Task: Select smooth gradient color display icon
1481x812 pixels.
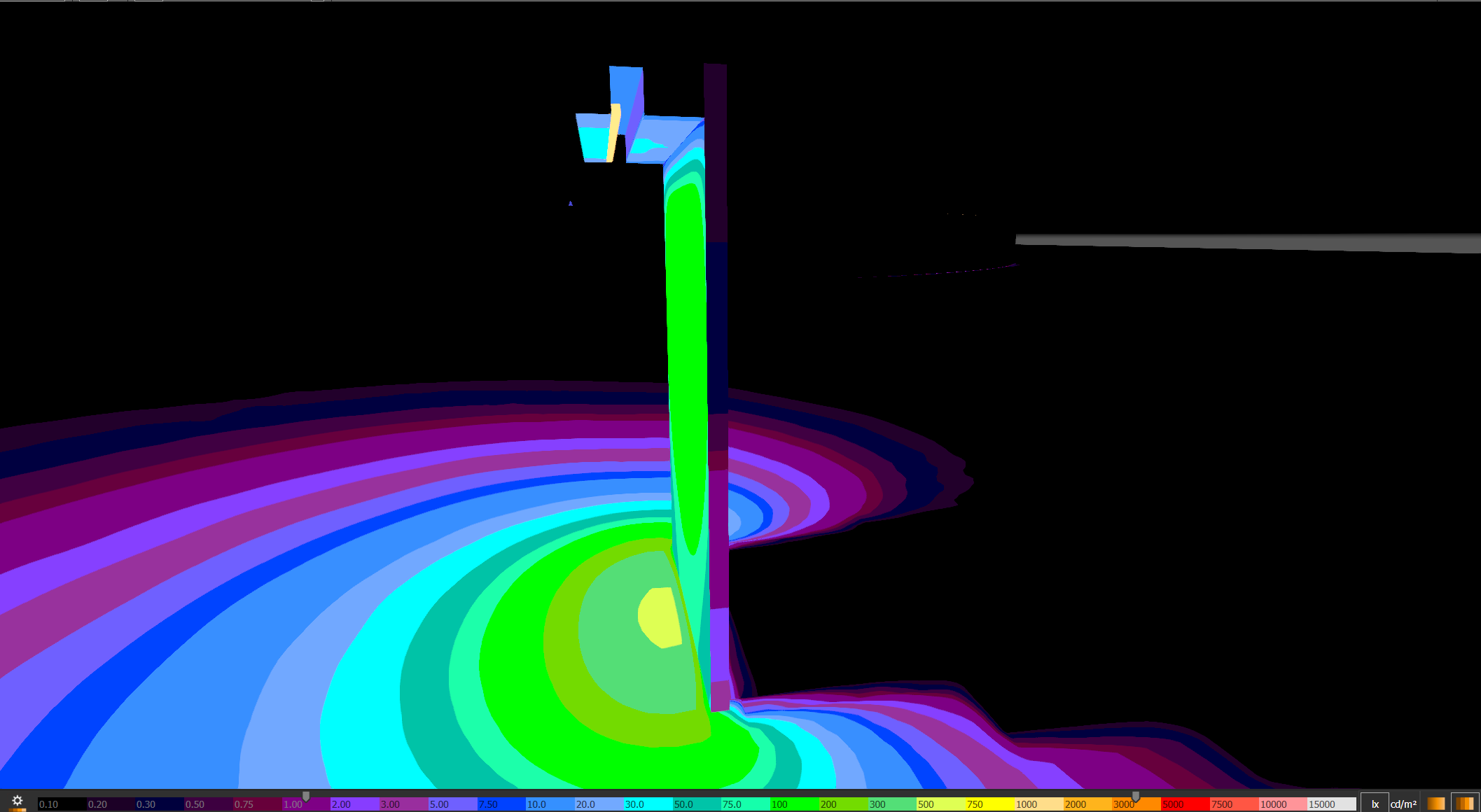Action: click(x=1436, y=804)
